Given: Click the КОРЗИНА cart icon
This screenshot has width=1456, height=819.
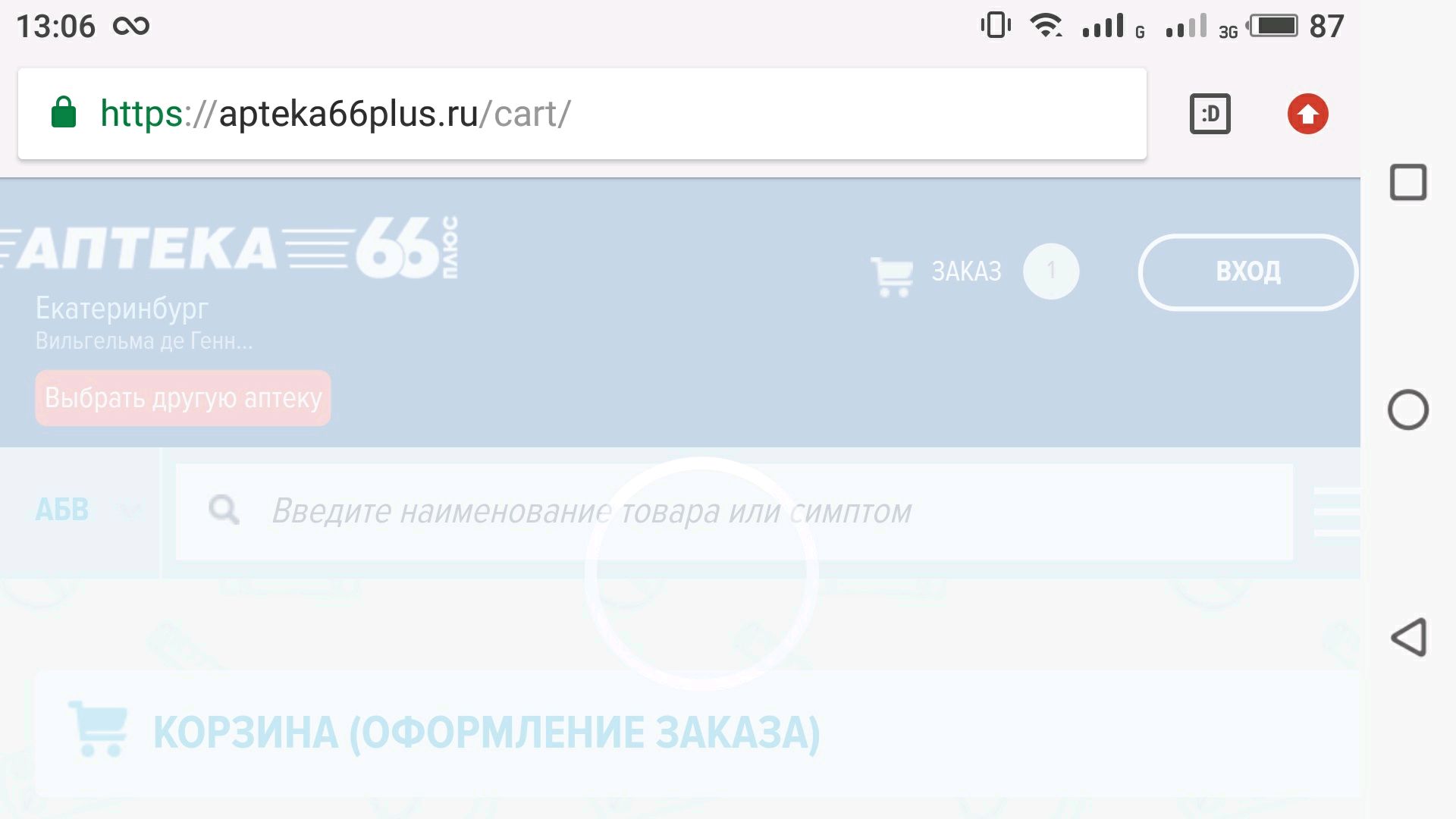Looking at the screenshot, I should tap(99, 731).
